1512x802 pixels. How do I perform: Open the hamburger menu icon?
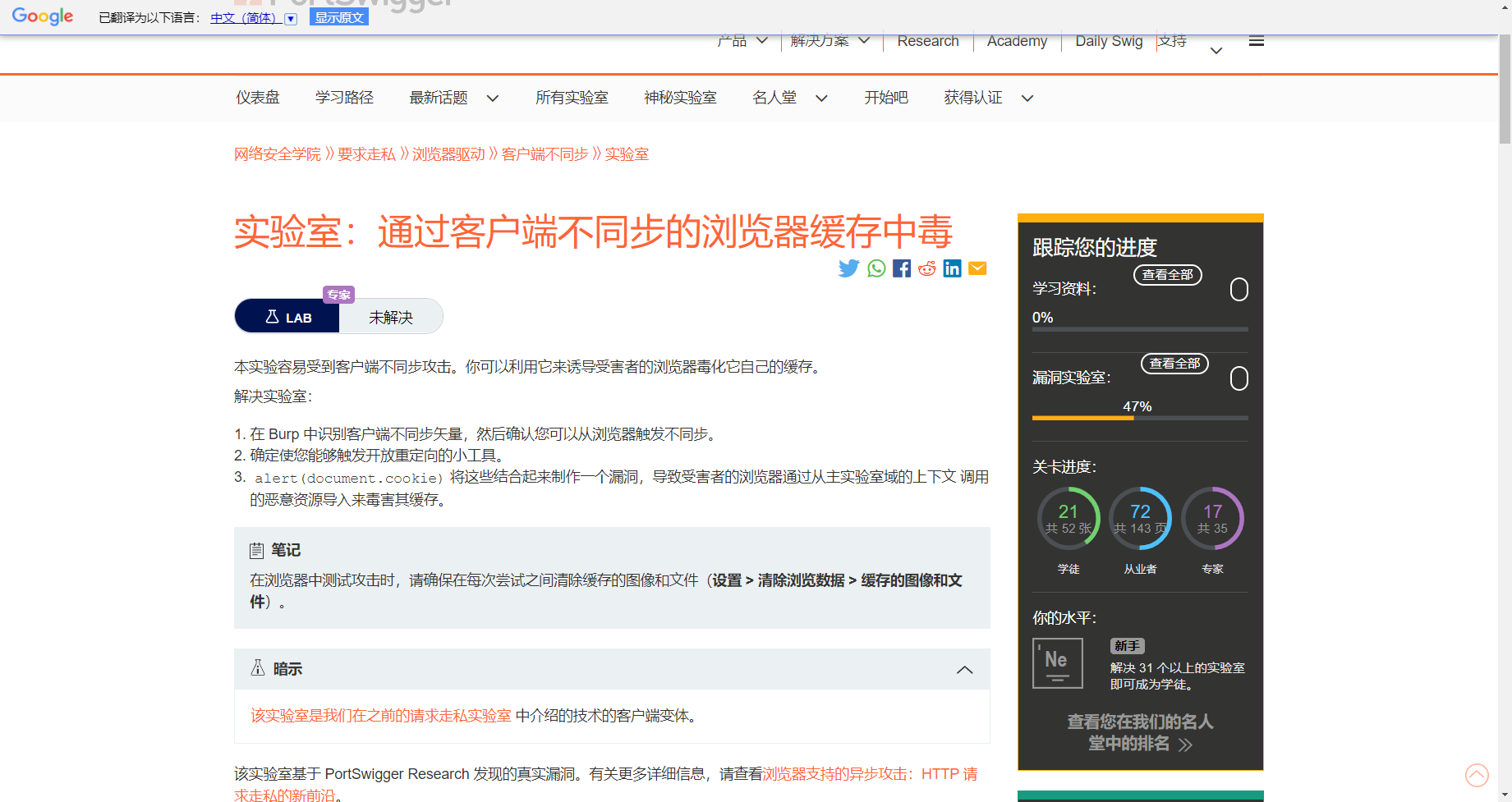[x=1257, y=41]
